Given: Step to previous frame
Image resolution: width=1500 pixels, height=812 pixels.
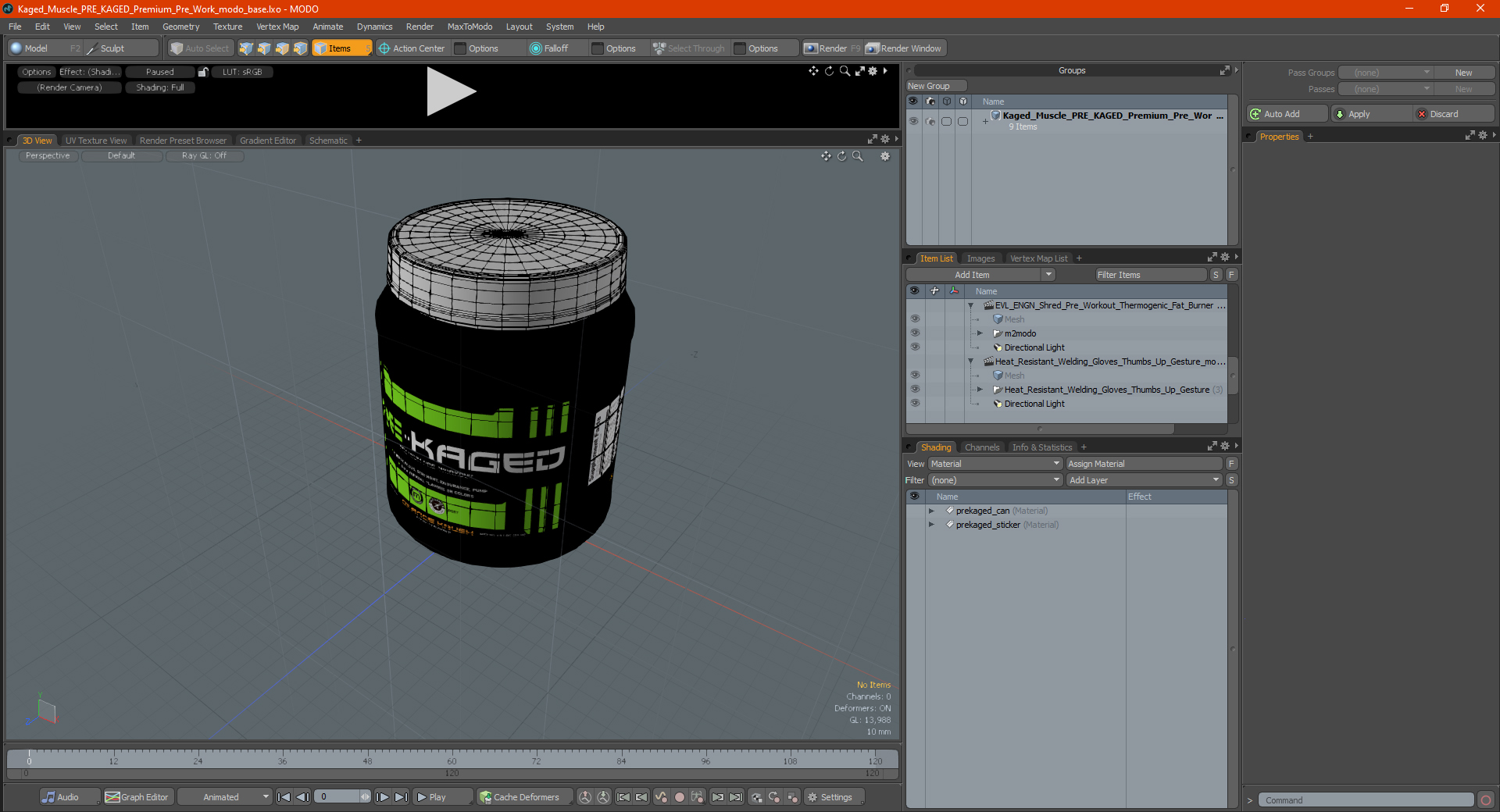Looking at the screenshot, I should 302,797.
